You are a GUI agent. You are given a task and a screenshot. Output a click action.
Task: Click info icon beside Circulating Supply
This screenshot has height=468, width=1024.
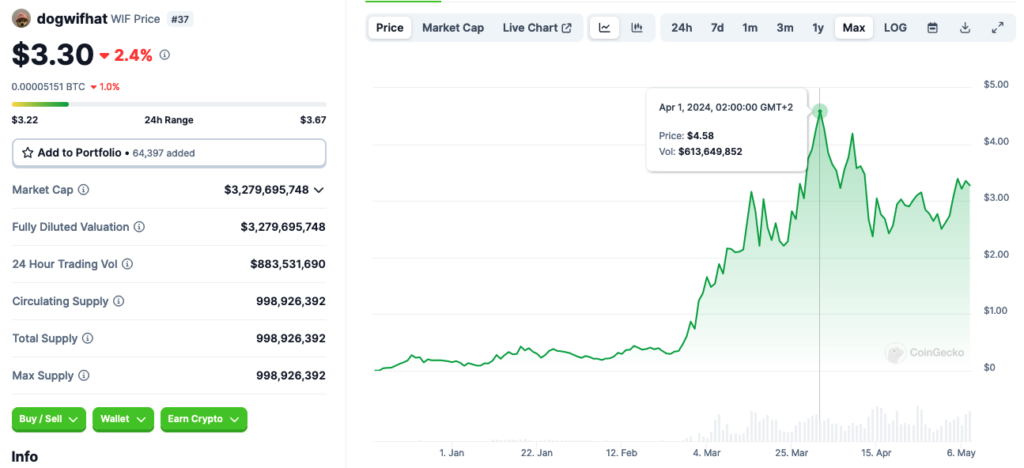tap(119, 301)
